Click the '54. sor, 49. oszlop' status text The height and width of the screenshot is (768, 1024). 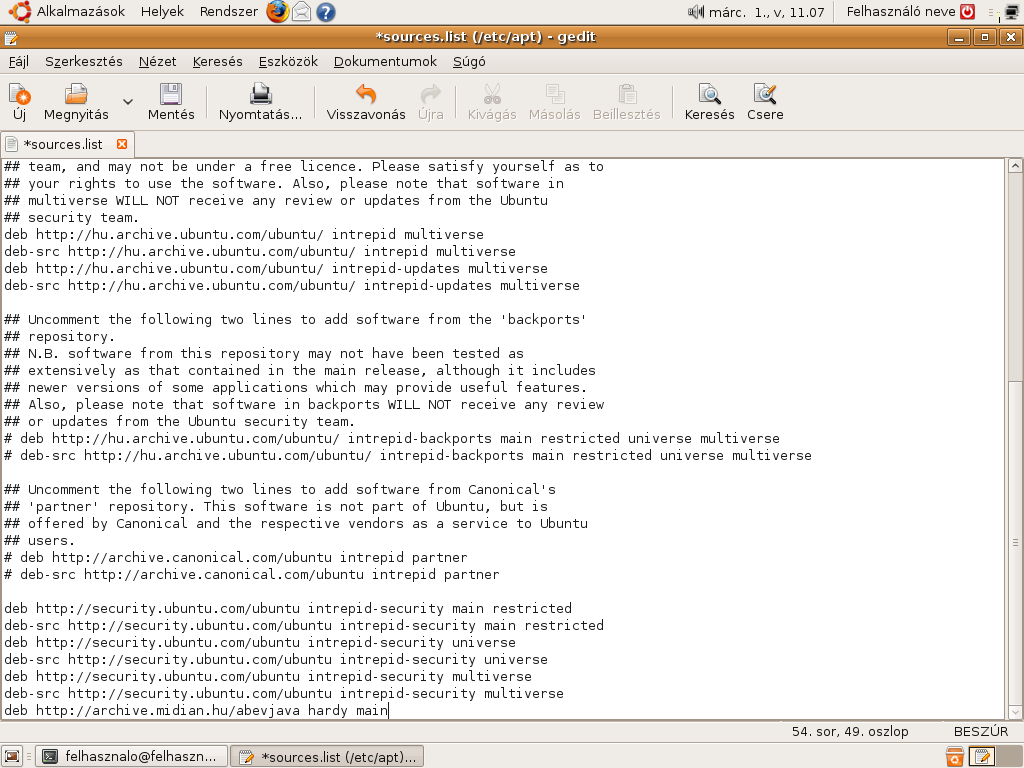pos(850,731)
